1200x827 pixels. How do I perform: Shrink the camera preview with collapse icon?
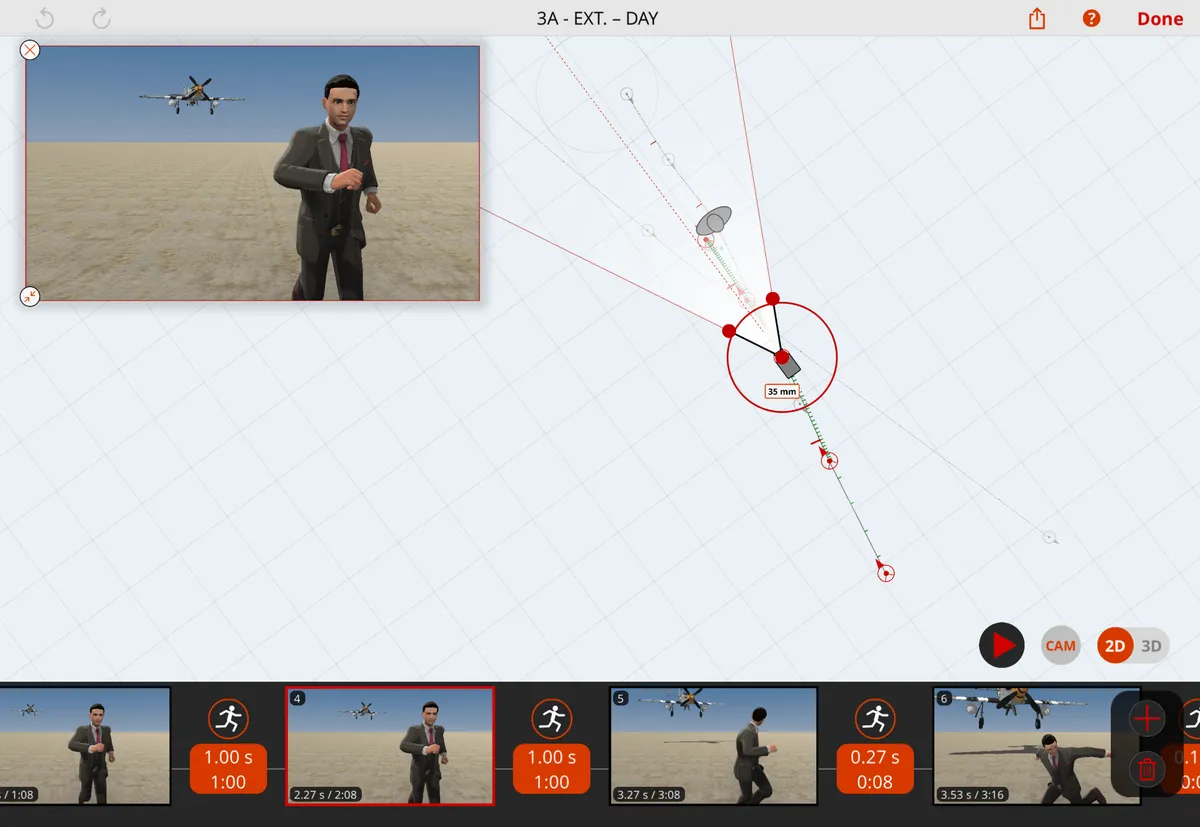point(30,296)
